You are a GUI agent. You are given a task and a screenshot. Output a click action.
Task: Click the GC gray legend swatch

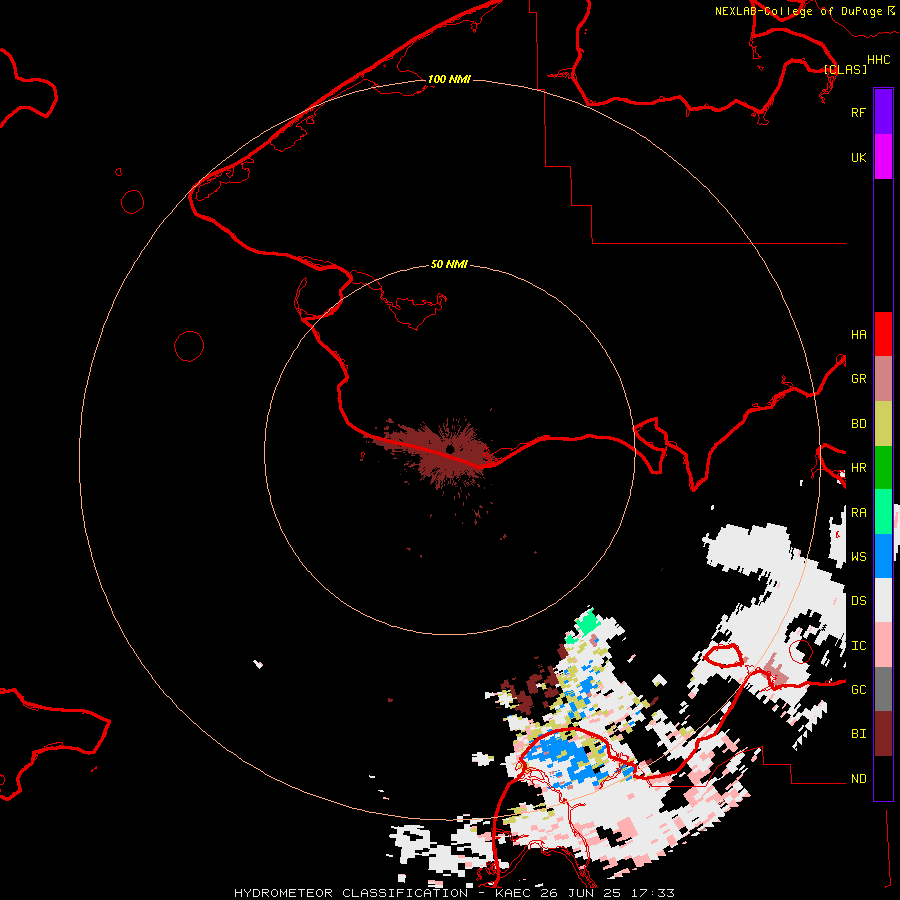click(x=883, y=689)
